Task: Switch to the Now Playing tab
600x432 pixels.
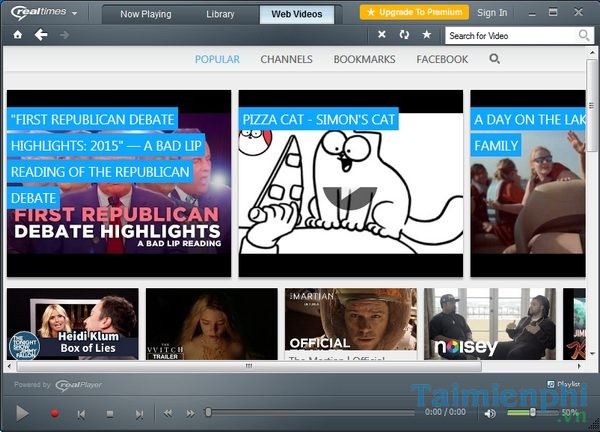Action: pos(146,14)
